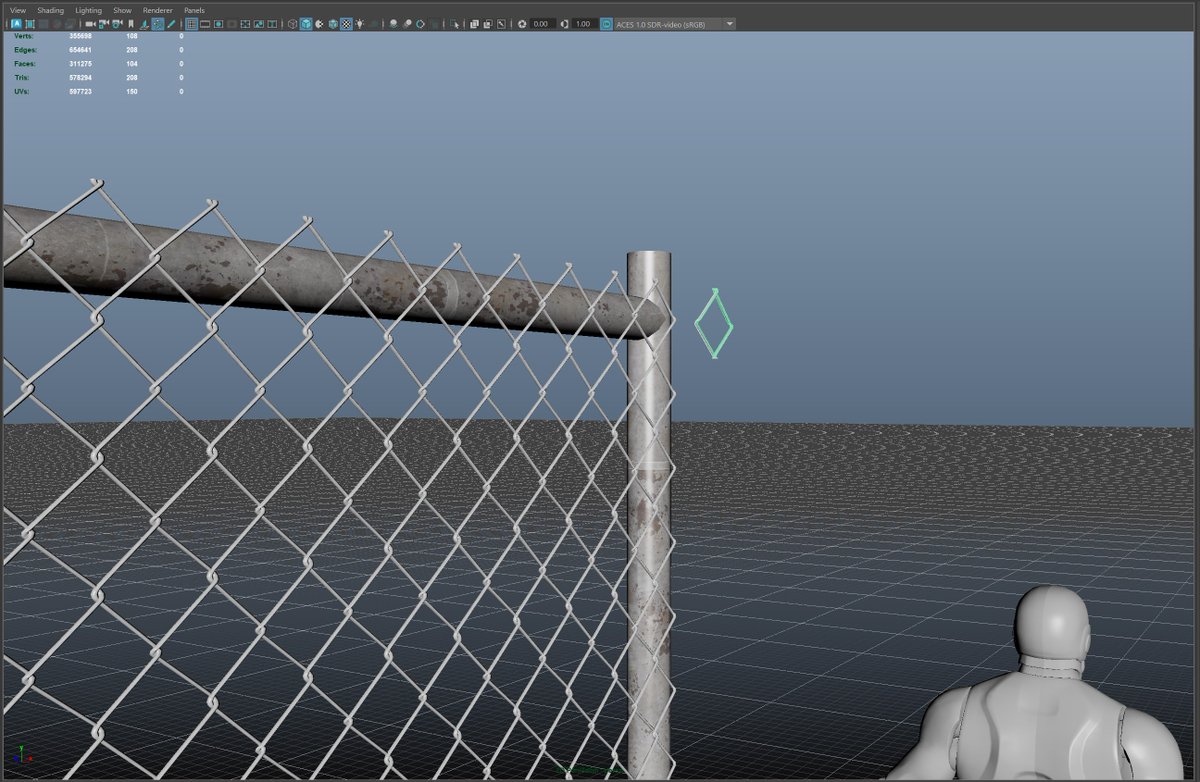Toggle the Field Chart icon
This screenshot has width=1200, height=782.
pos(245,24)
